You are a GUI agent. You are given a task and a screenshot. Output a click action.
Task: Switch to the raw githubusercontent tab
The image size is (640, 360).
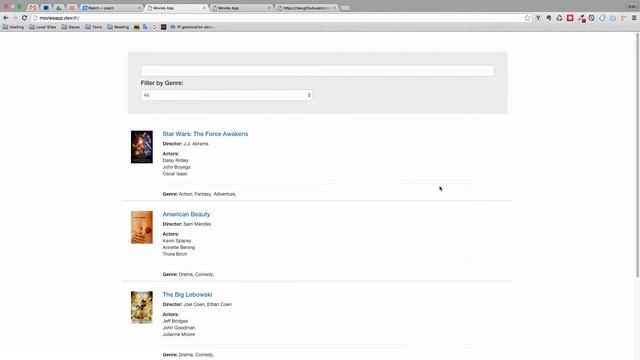(306, 8)
